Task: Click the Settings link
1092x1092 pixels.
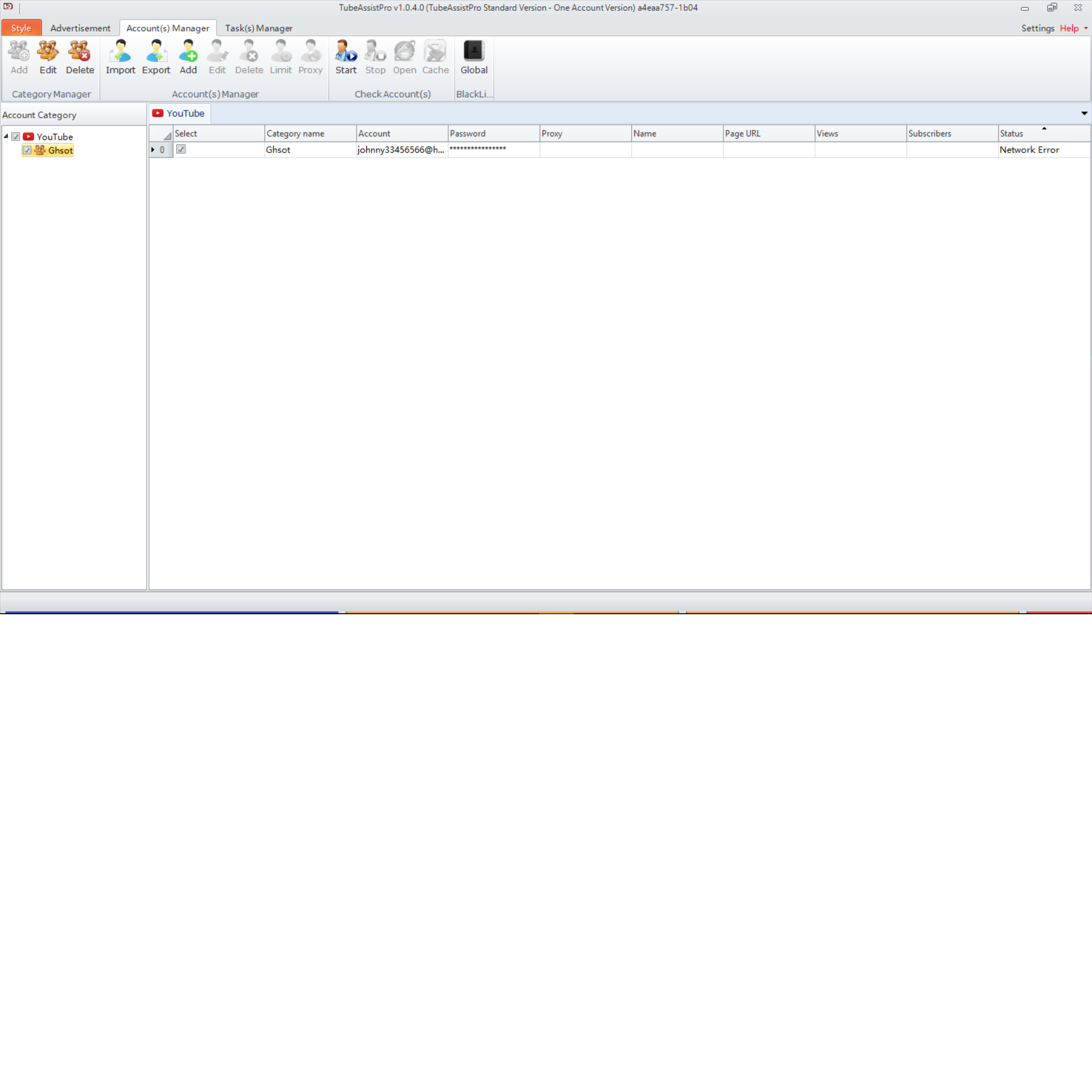Action: point(1037,28)
